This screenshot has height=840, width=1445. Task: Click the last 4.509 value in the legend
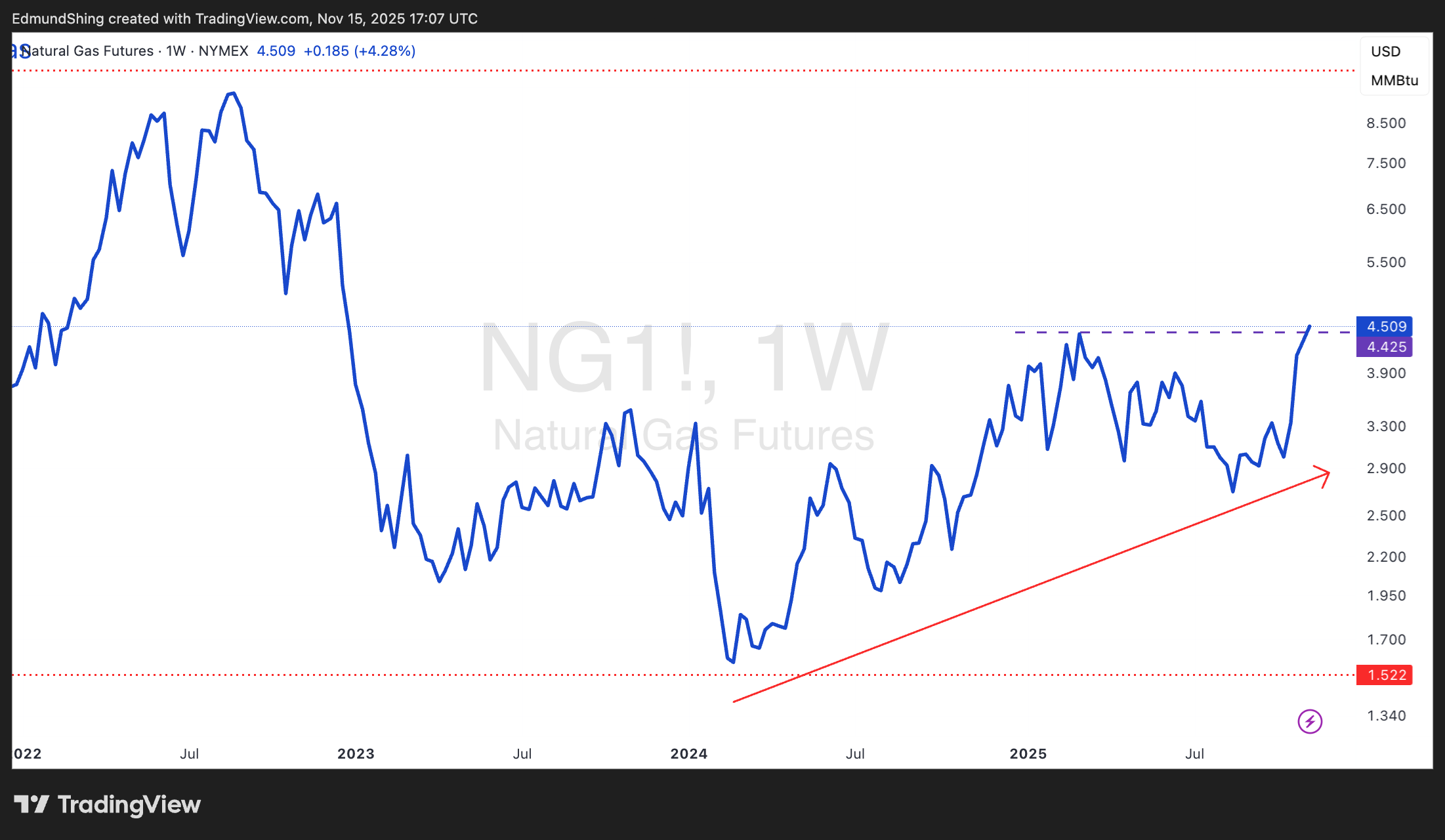point(276,51)
